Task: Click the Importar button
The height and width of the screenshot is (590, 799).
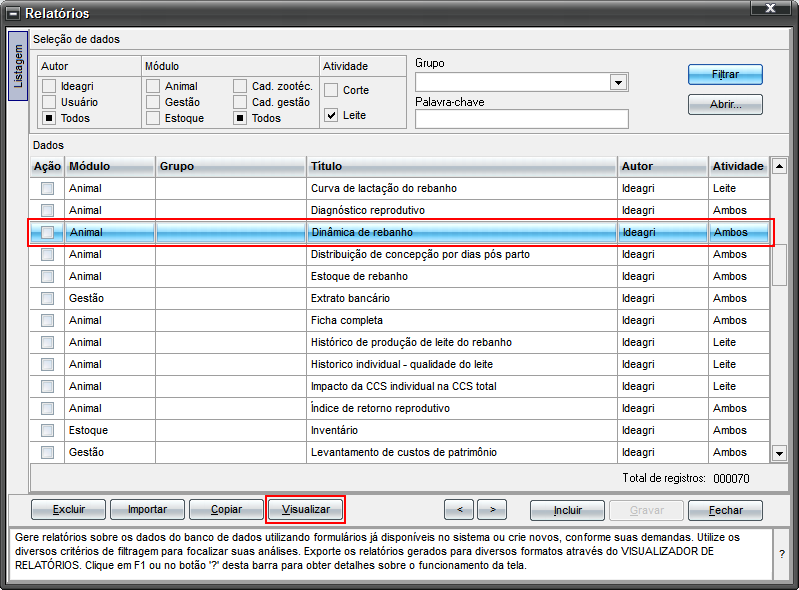Action: [x=147, y=509]
